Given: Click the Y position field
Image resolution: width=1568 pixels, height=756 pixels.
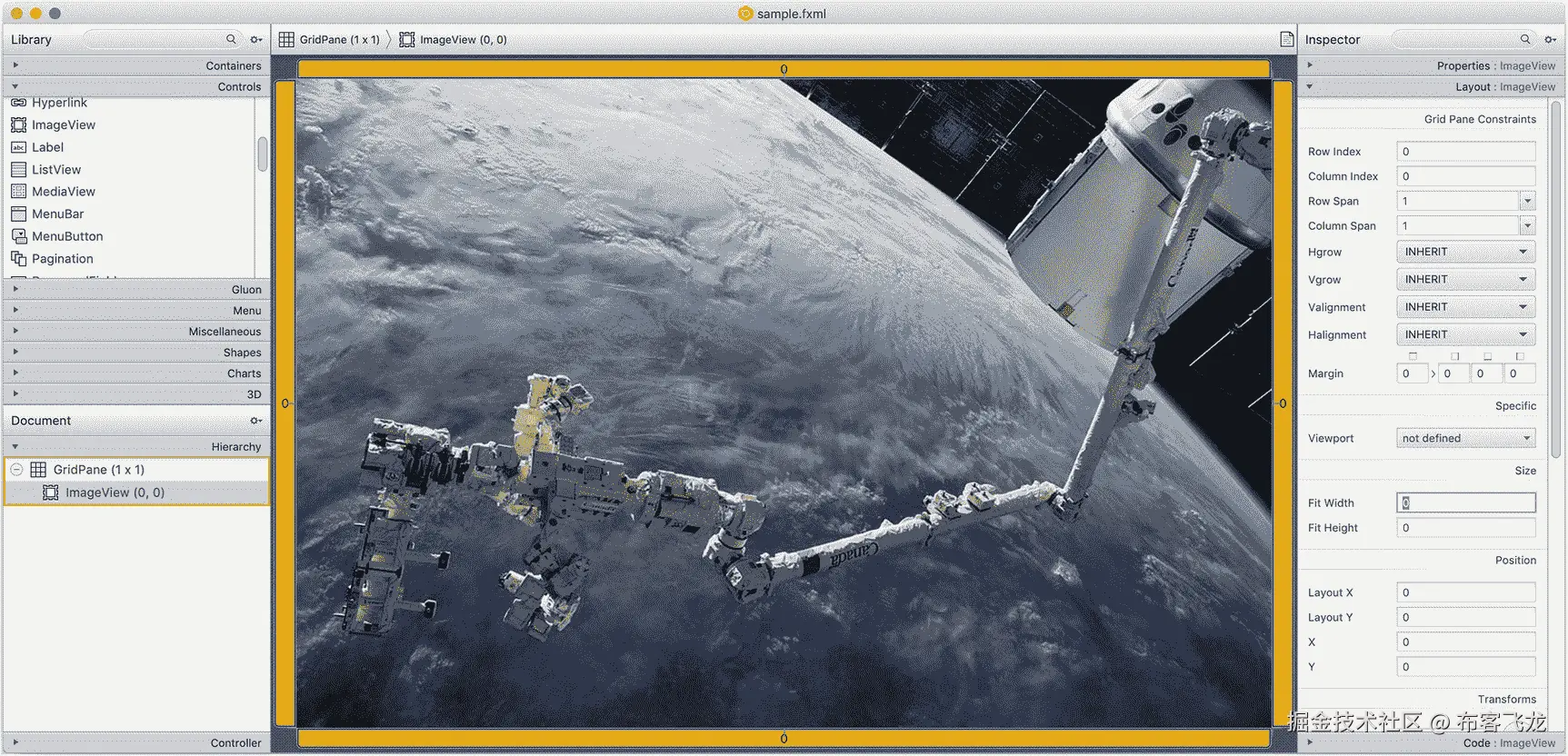Looking at the screenshot, I should tap(1466, 667).
